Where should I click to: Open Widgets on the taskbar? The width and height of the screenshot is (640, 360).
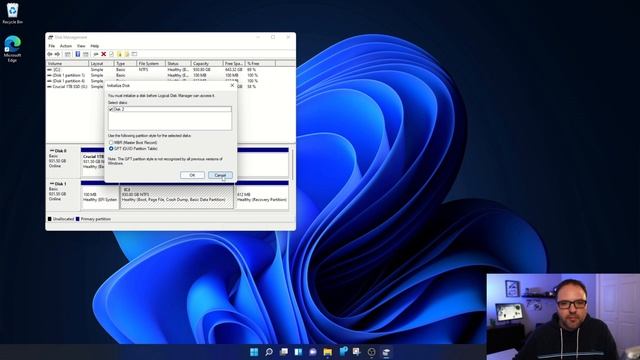298,352
